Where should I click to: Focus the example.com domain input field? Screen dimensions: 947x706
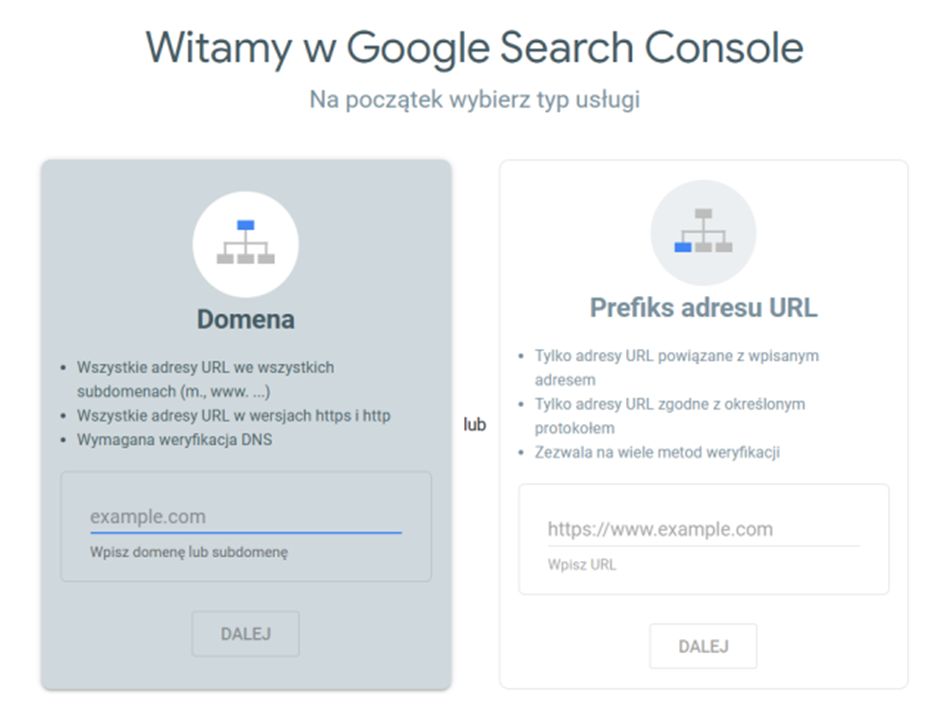(x=245, y=517)
